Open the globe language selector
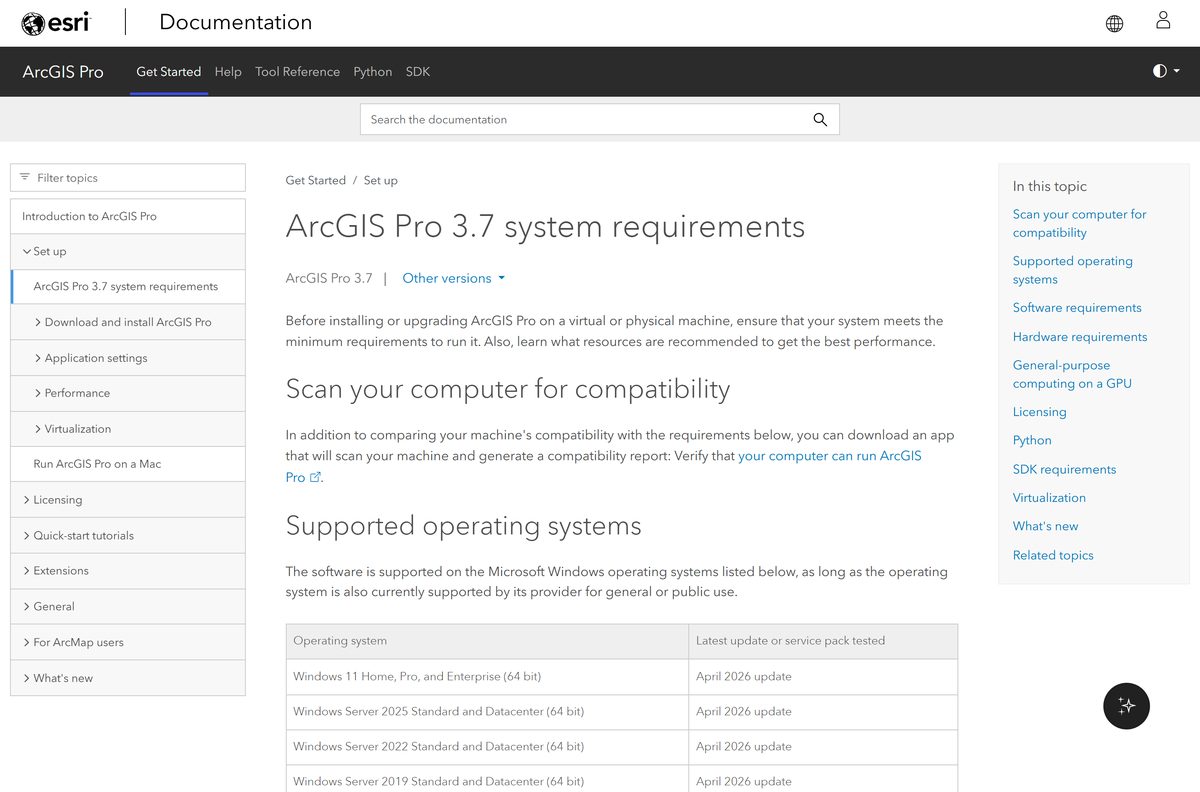Screen dimensions: 1200x792 pyautogui.click(x=1114, y=23)
